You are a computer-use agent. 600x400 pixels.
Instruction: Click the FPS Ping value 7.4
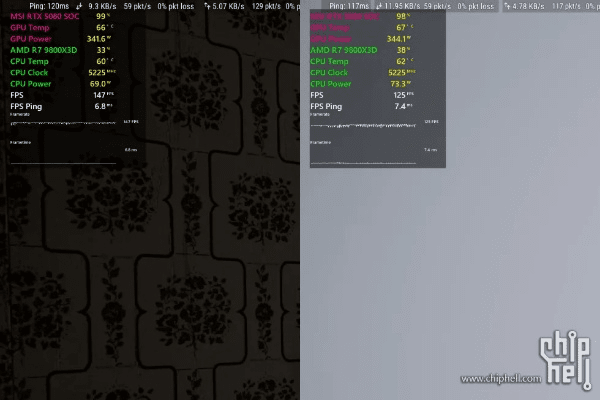[400, 106]
